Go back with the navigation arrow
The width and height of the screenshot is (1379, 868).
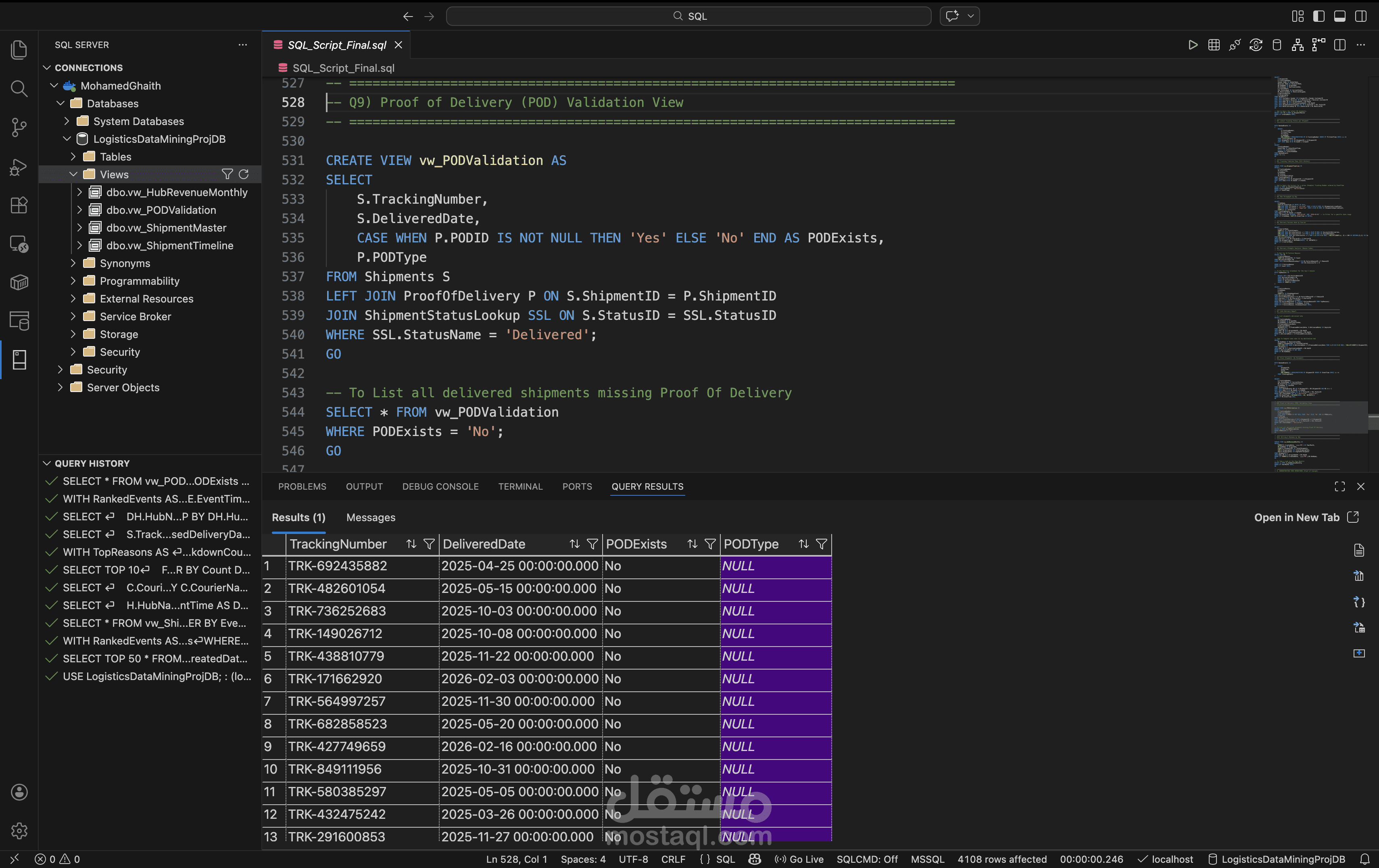(x=408, y=16)
